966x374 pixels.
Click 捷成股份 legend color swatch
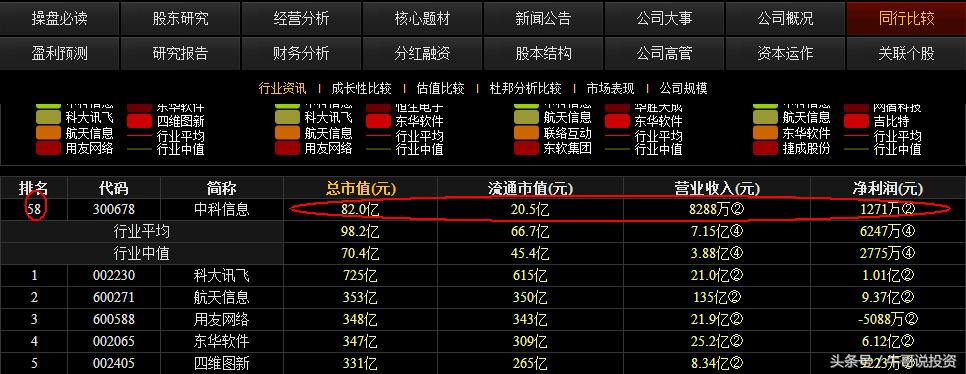pos(765,148)
